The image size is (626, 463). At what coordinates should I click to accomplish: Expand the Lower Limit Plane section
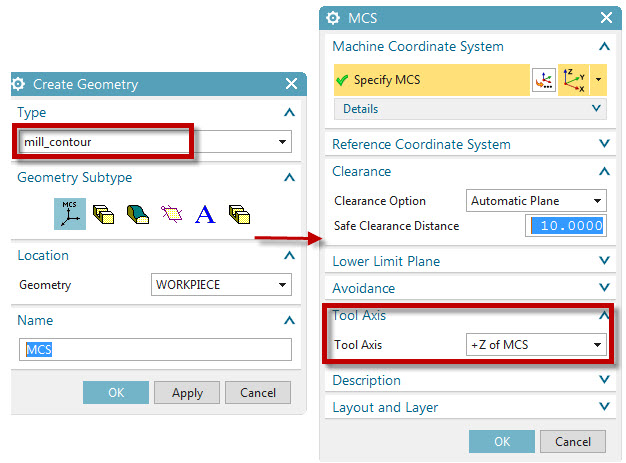coord(604,261)
